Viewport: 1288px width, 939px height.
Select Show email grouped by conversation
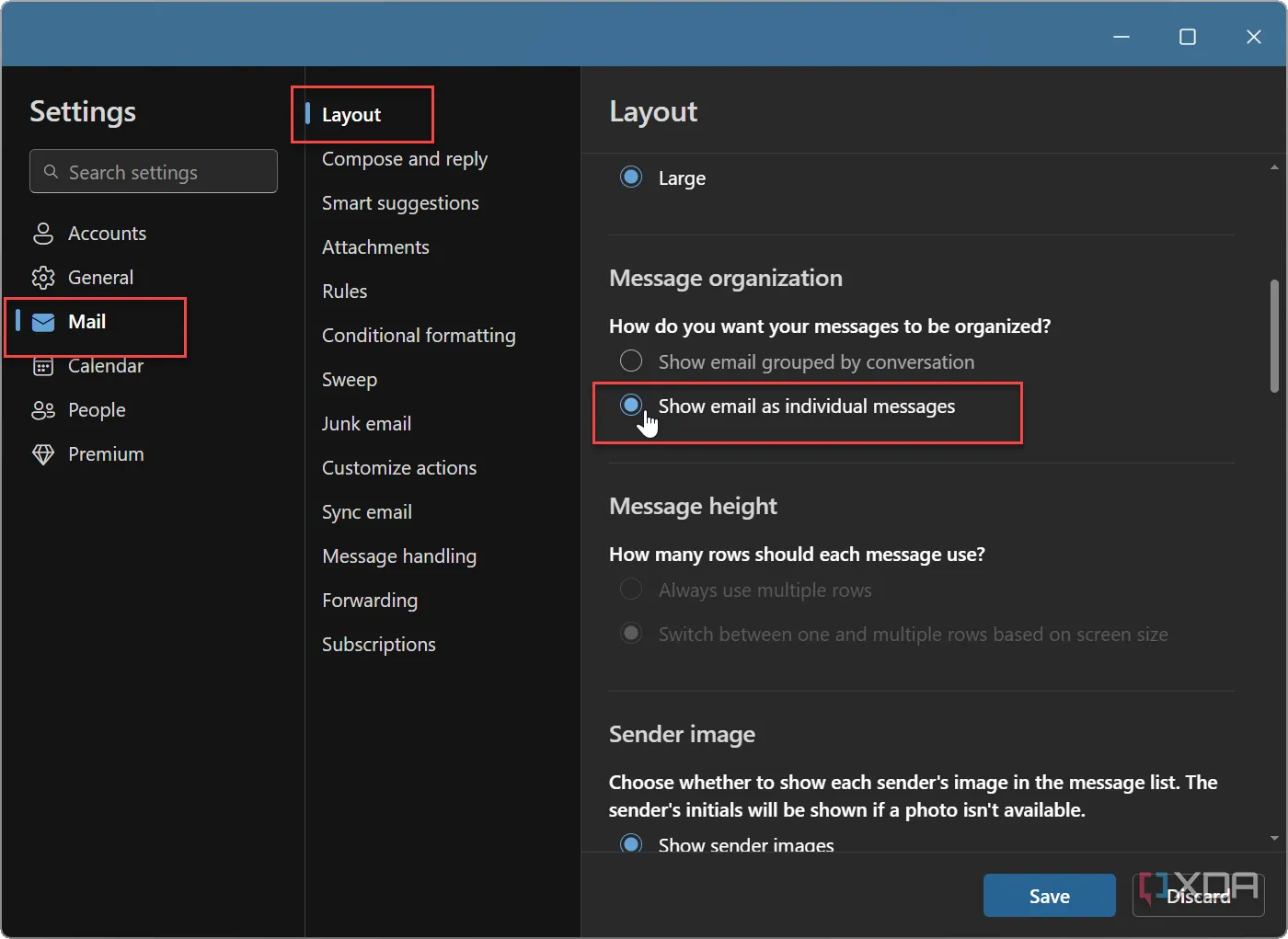[631, 361]
